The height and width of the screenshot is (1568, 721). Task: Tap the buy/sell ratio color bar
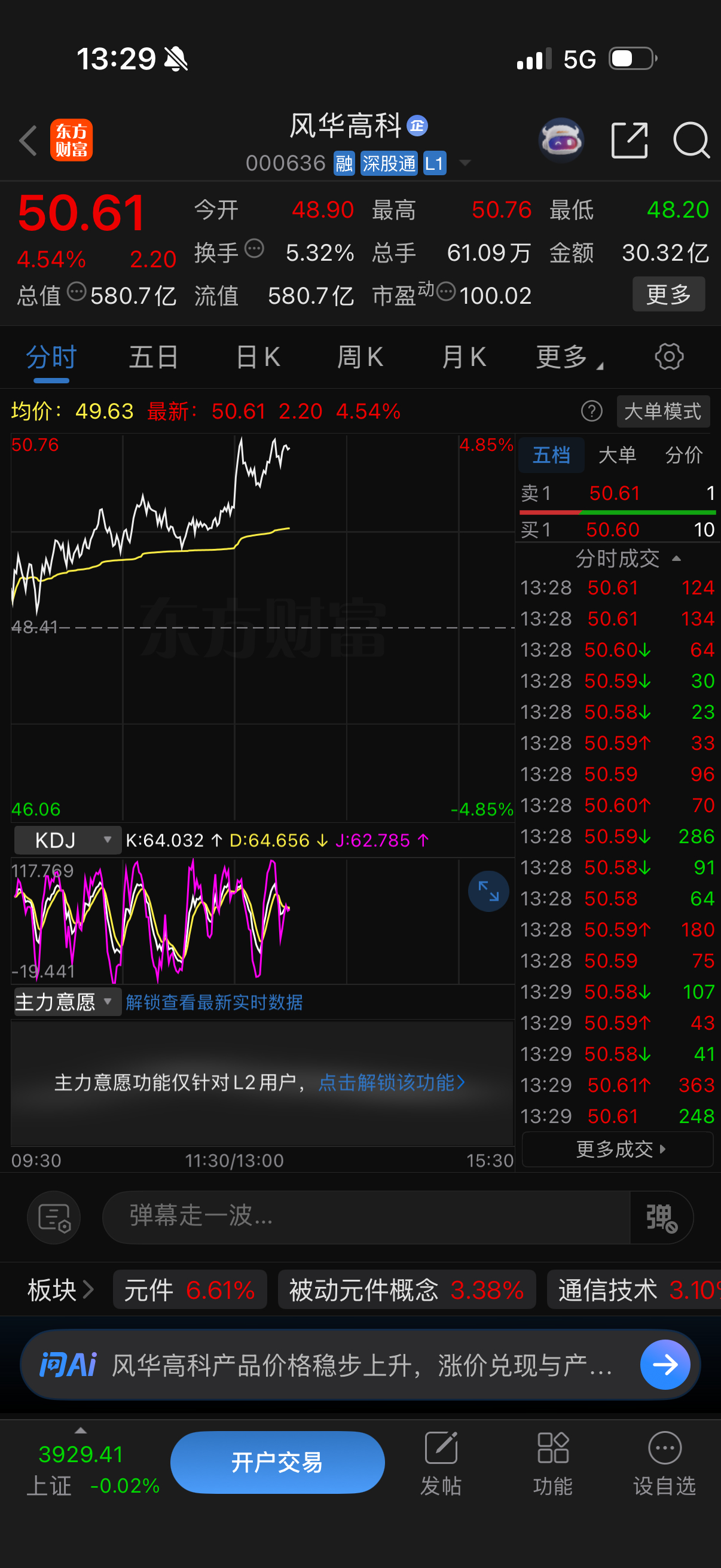[617, 512]
